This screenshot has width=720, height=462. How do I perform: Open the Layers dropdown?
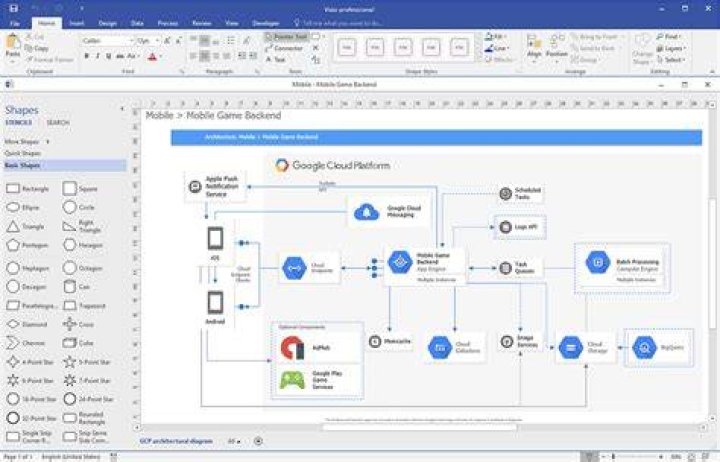[x=671, y=48]
